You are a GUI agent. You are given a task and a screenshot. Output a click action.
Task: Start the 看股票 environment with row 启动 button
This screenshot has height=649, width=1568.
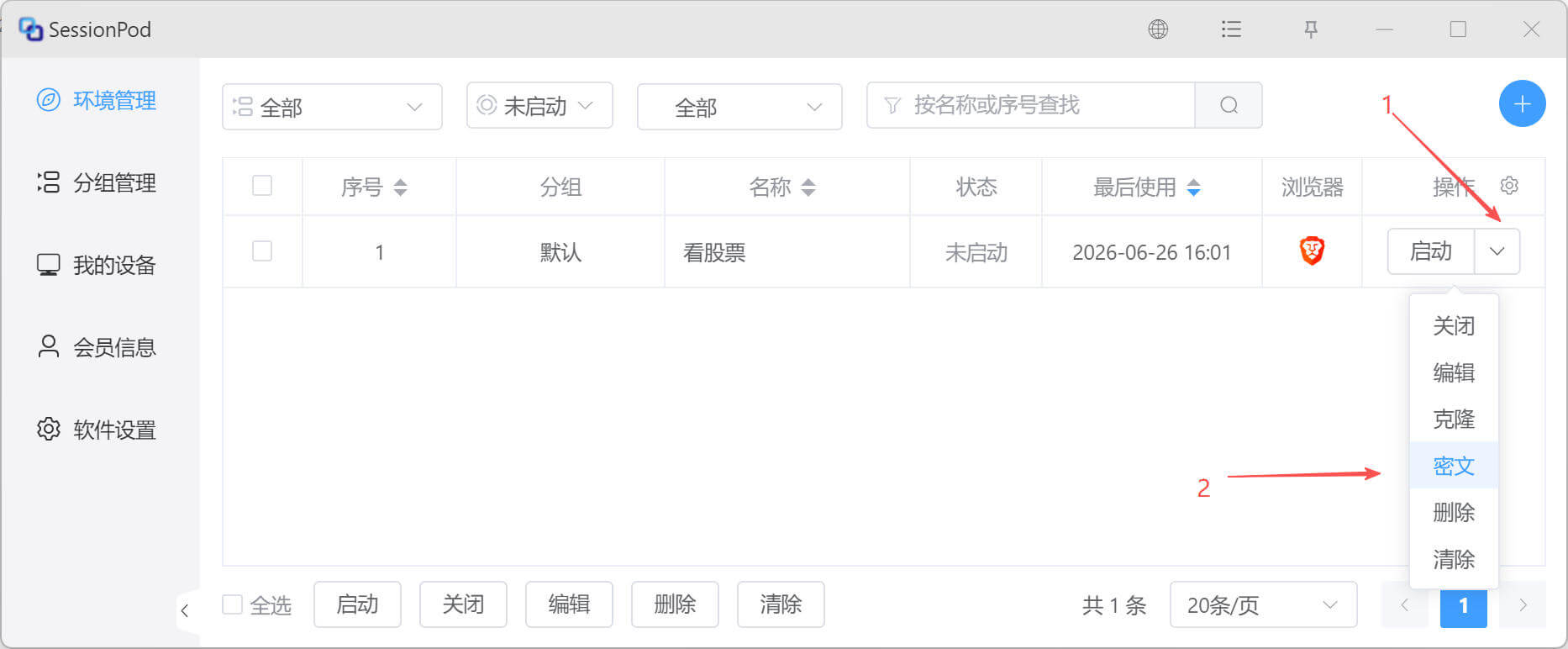coord(1430,251)
